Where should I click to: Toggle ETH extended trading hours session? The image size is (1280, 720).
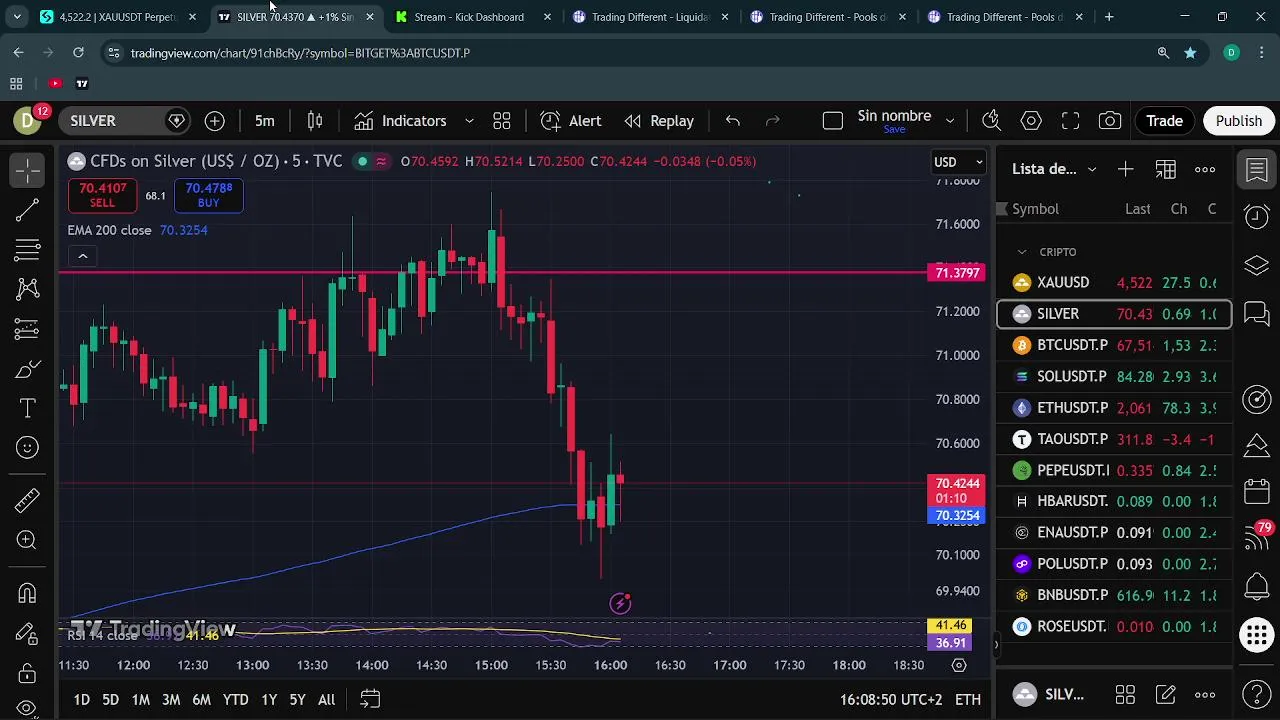click(x=968, y=700)
